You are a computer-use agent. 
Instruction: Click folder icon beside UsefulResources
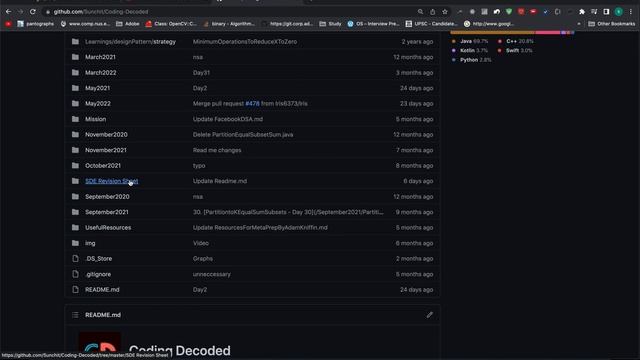pos(75,228)
